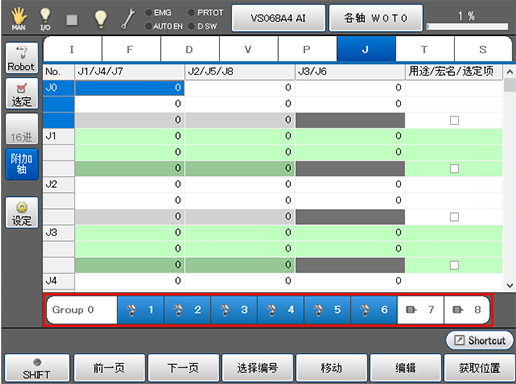The width and height of the screenshot is (516, 384).
Task: Select additional axis 7 in group bar
Action: pyautogui.click(x=420, y=310)
